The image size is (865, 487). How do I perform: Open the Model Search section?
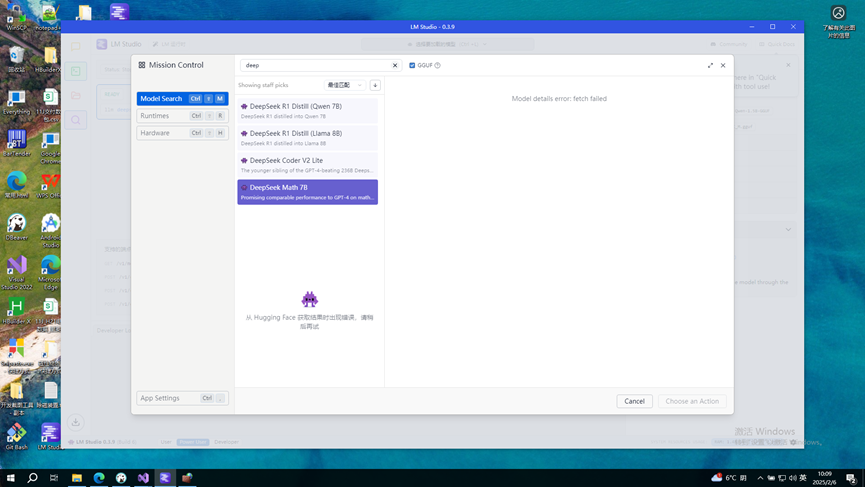click(182, 99)
